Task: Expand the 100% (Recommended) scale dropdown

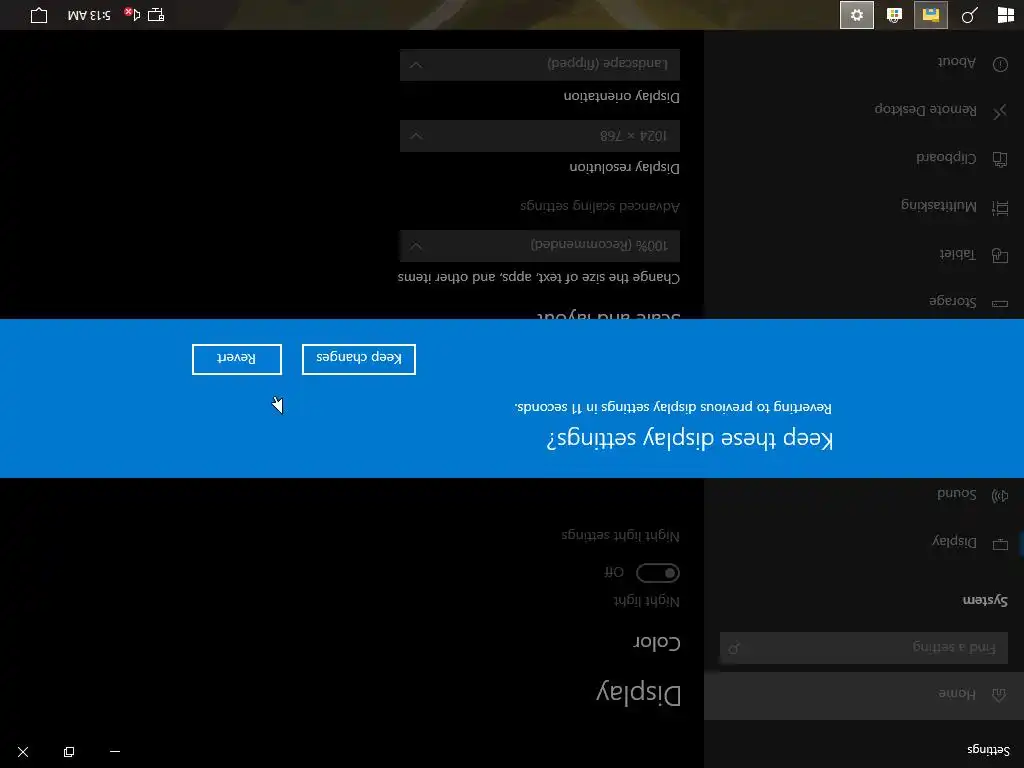Action: tap(539, 246)
